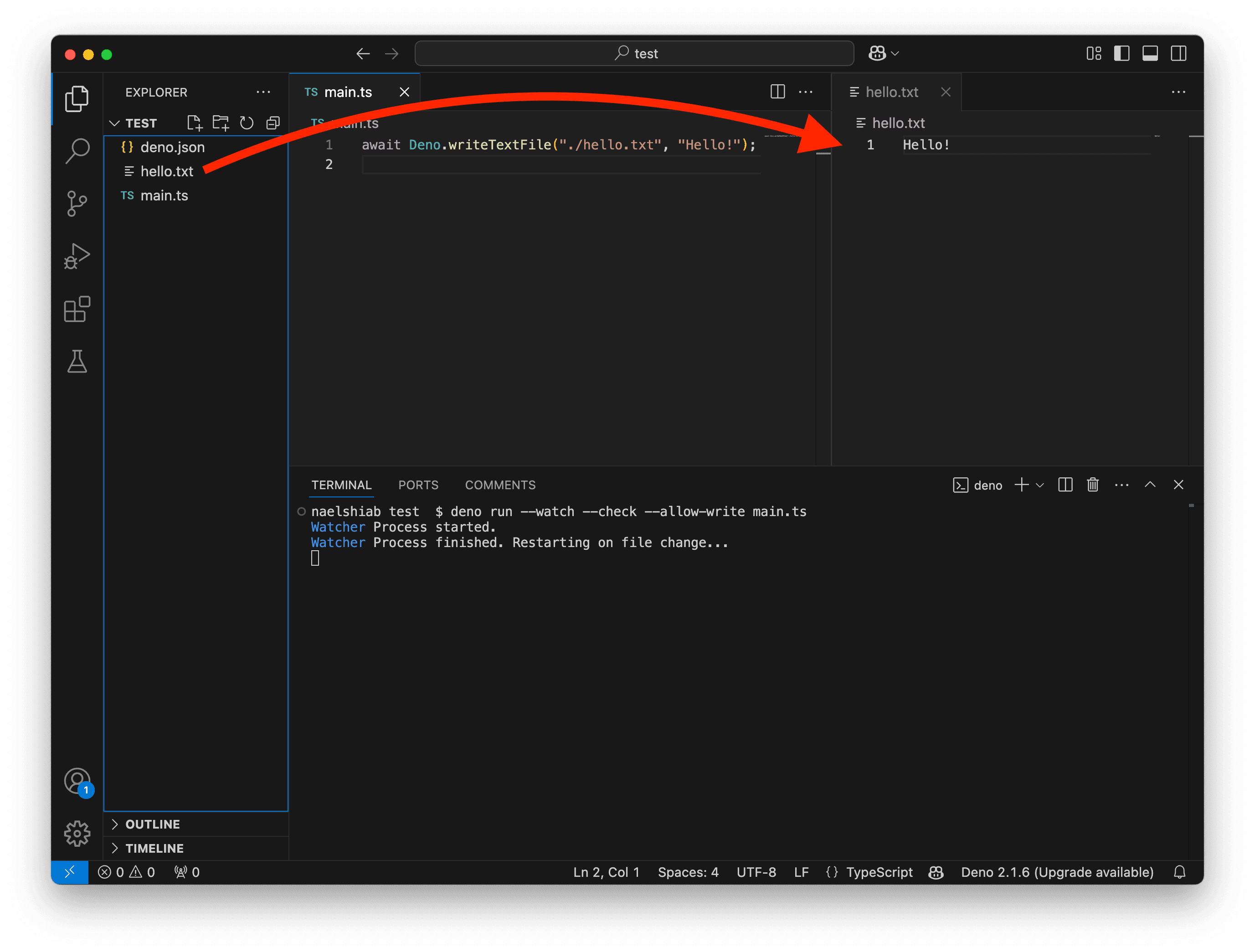Viewport: 1255px width, 952px height.
Task: Change indentation via Spaces: 4
Action: 688,872
